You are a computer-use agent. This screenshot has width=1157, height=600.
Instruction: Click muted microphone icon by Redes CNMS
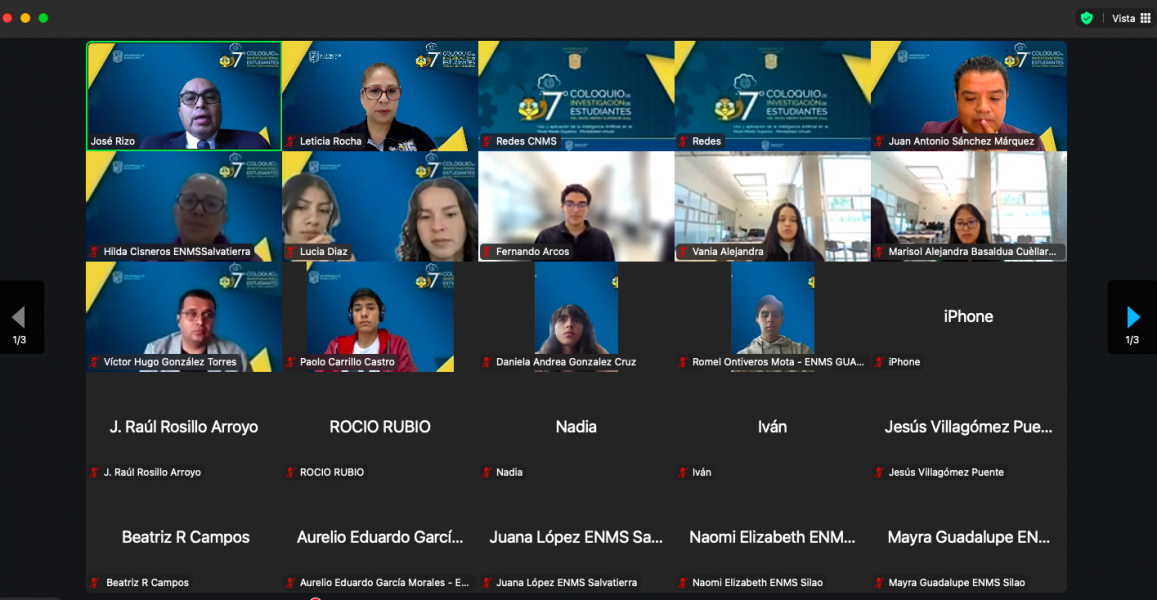pos(487,142)
